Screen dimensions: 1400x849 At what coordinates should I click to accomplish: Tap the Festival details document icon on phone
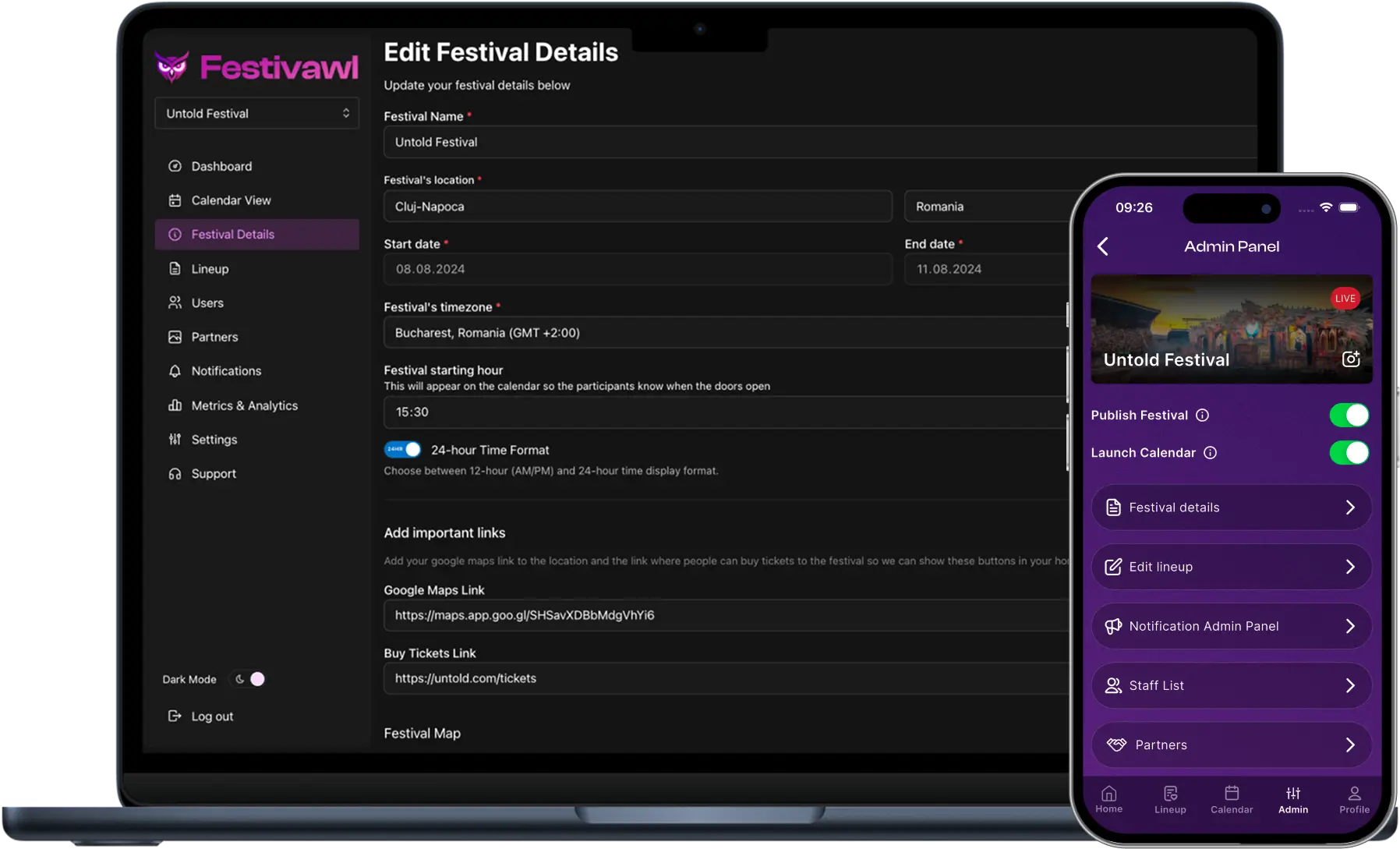tap(1114, 508)
